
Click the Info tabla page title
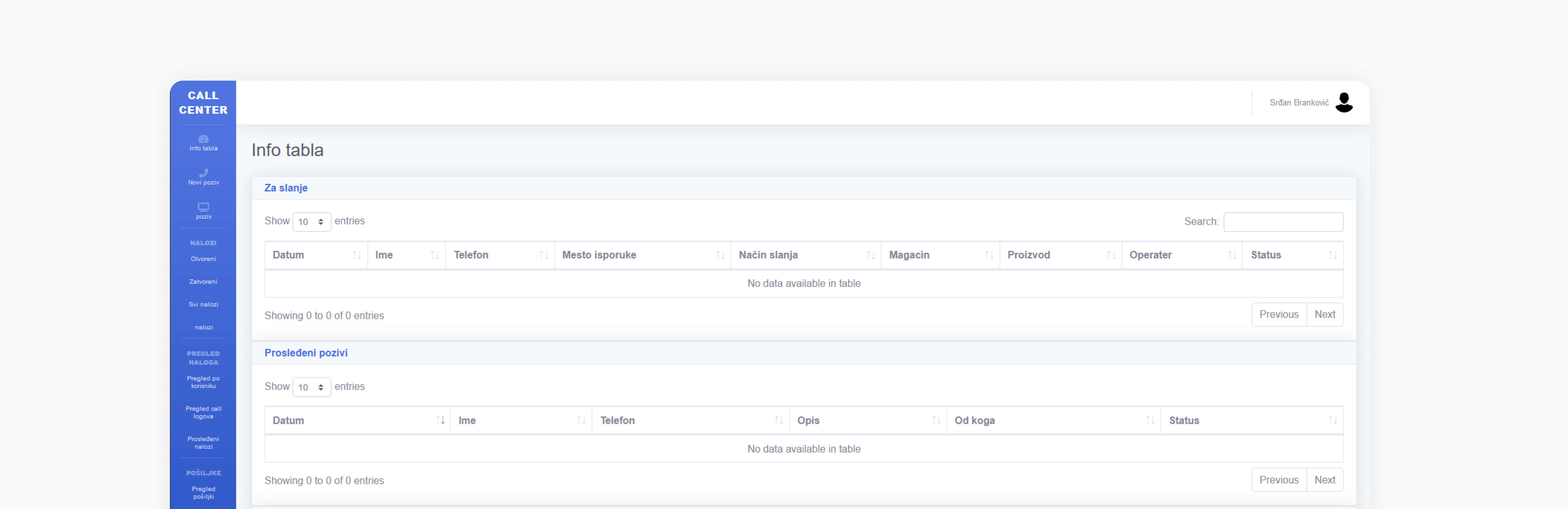[288, 150]
